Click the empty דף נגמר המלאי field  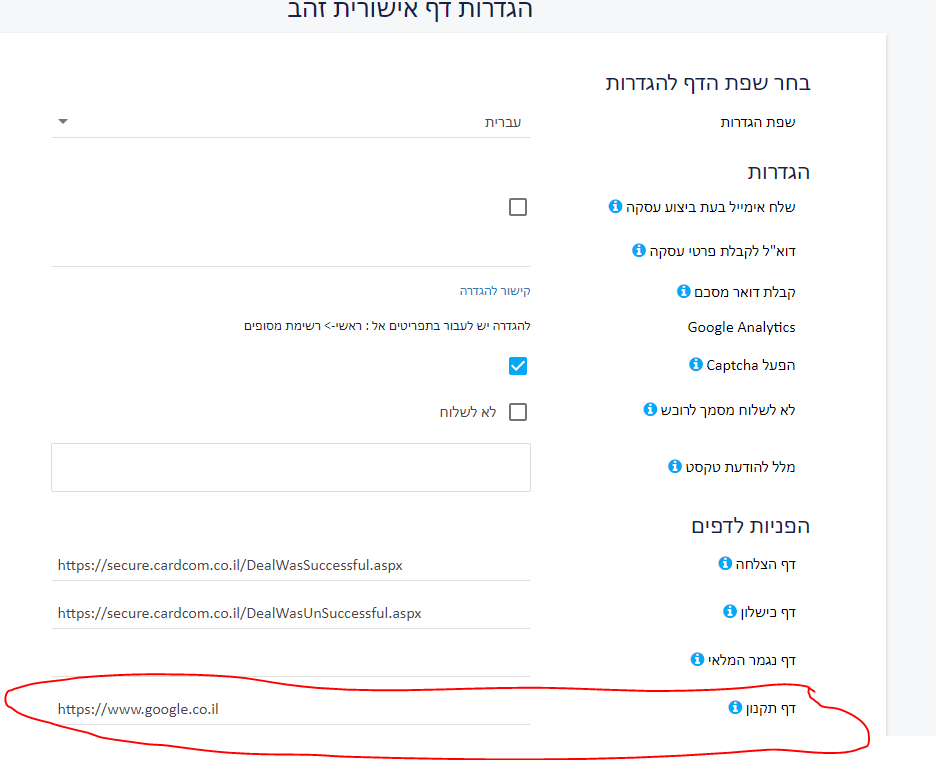[291, 661]
